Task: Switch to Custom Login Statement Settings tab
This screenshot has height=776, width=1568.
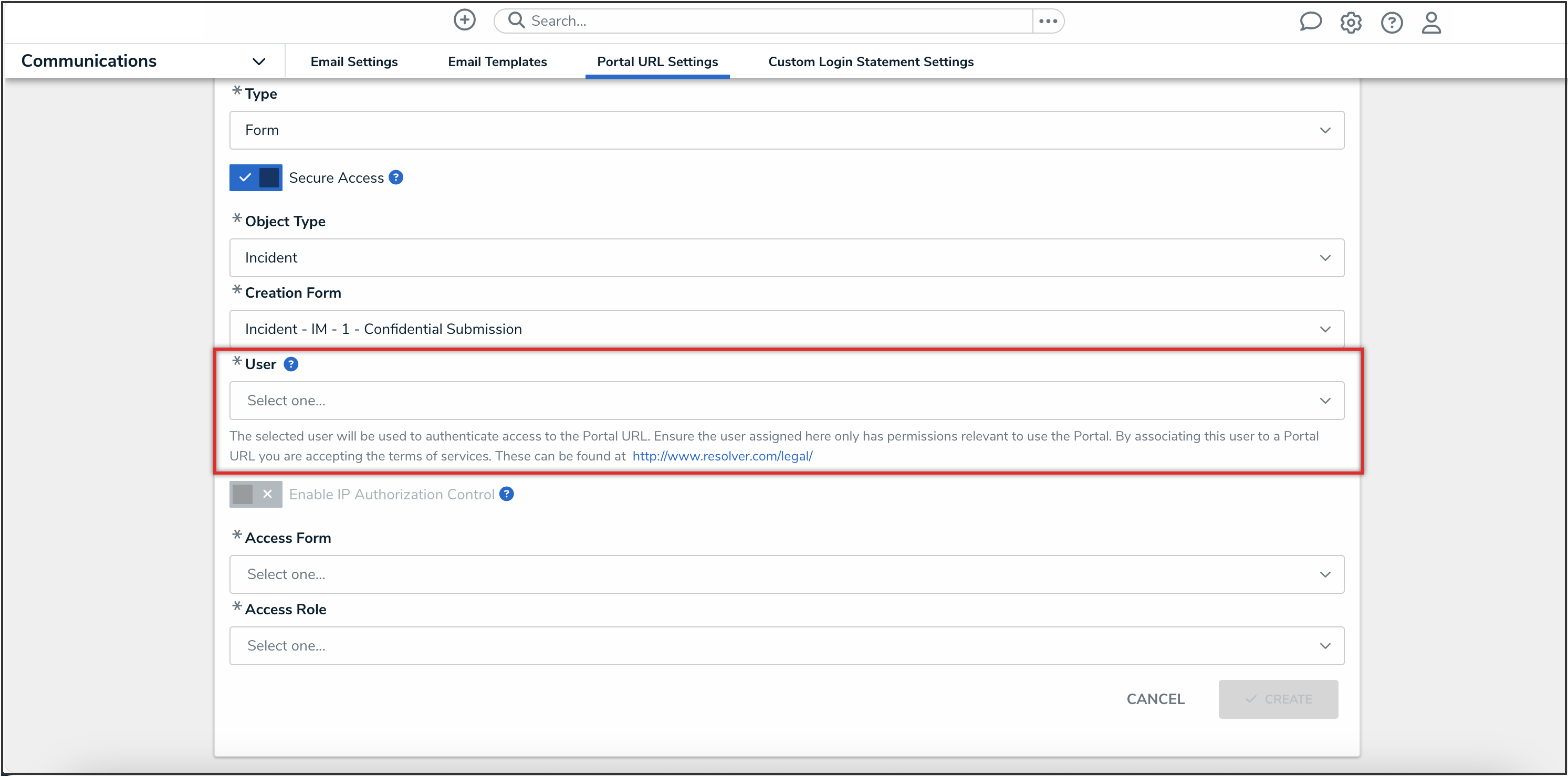Action: [871, 61]
